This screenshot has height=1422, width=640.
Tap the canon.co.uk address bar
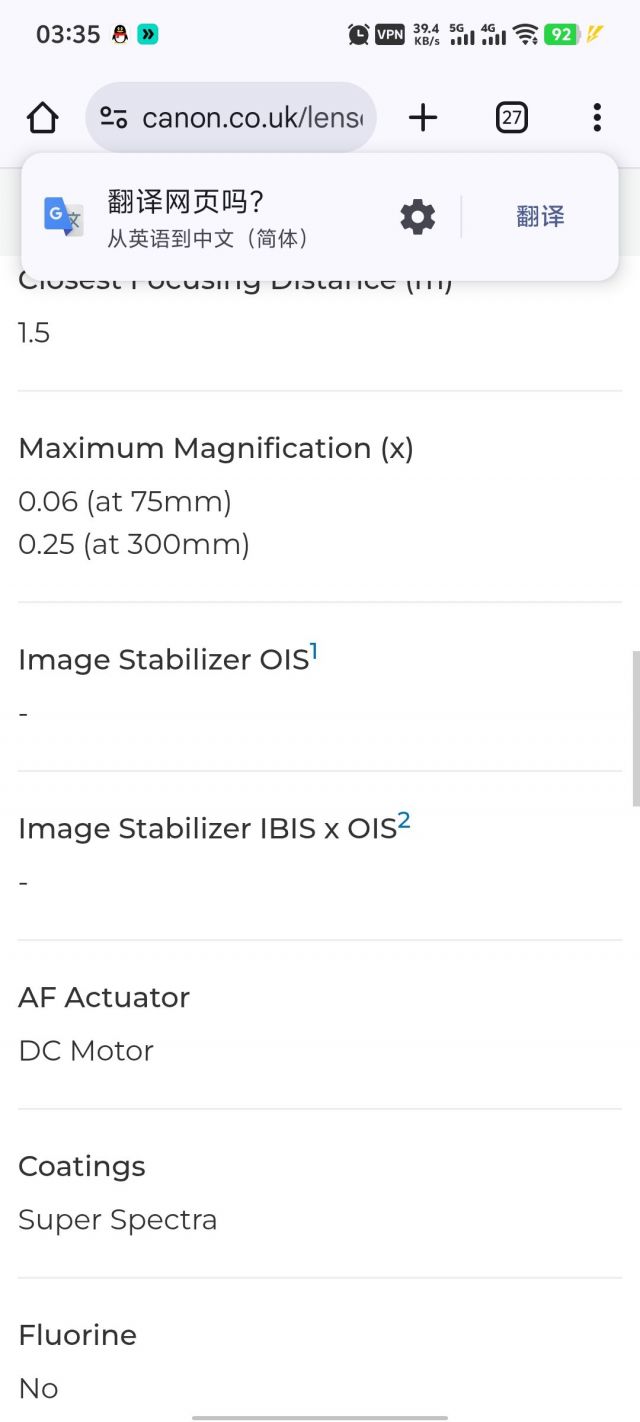pos(231,118)
